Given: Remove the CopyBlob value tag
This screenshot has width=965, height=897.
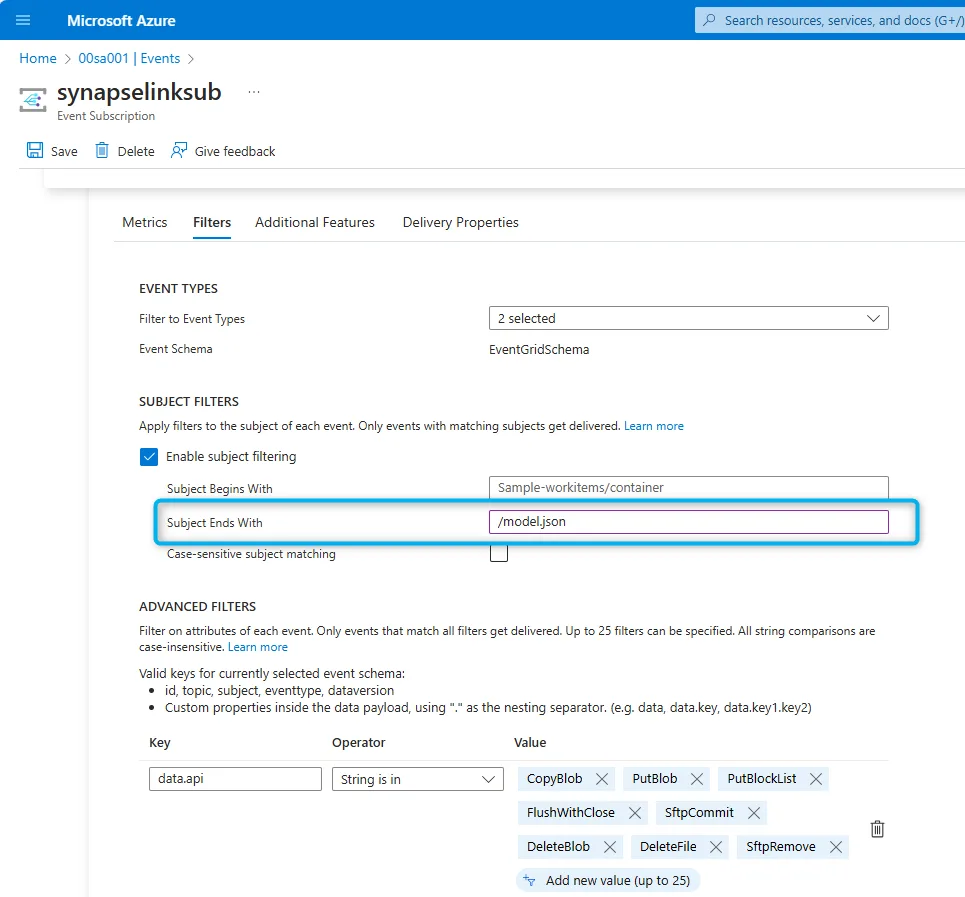Looking at the screenshot, I should [x=602, y=779].
